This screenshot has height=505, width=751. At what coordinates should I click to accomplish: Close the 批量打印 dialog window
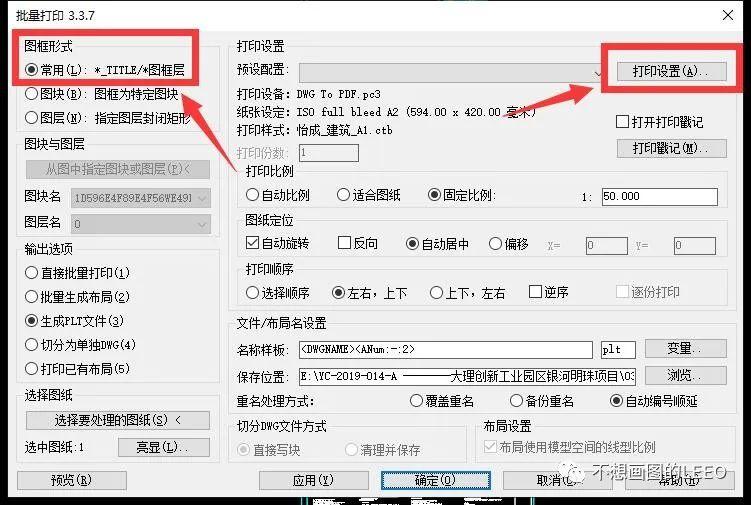pos(728,15)
